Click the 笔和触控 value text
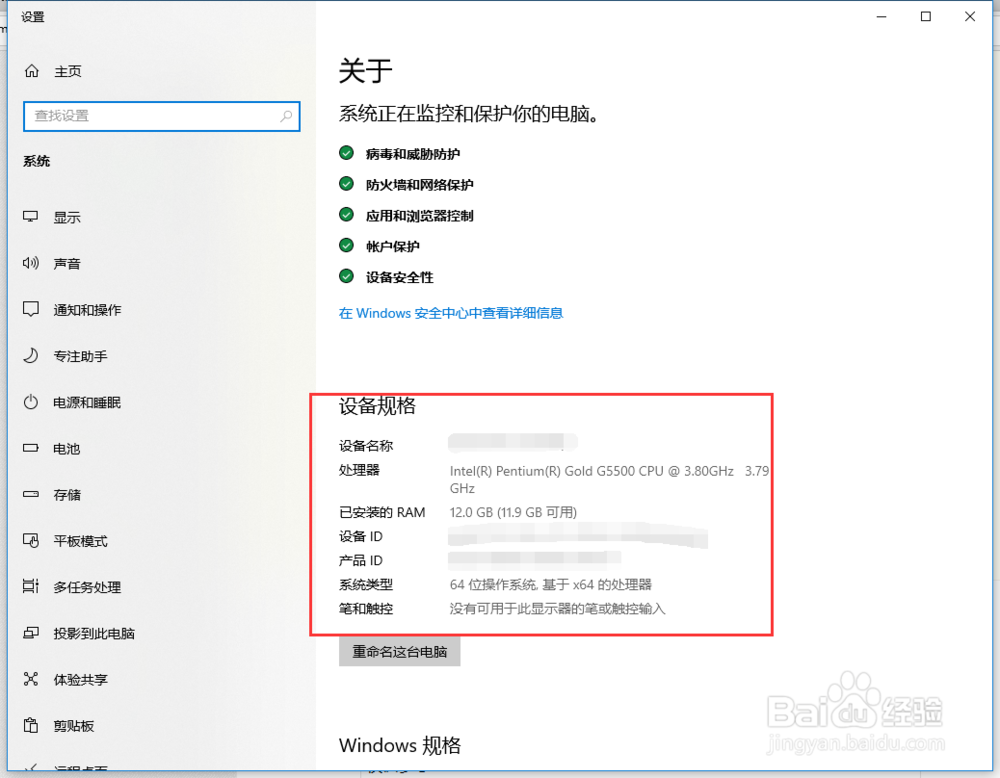Image resolution: width=1000 pixels, height=778 pixels. [x=557, y=608]
